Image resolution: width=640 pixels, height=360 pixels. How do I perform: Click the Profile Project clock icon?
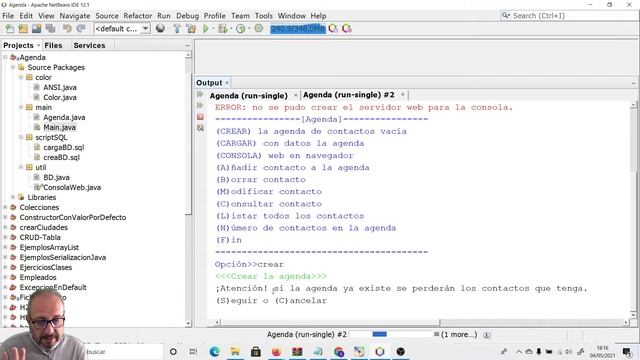241,29
